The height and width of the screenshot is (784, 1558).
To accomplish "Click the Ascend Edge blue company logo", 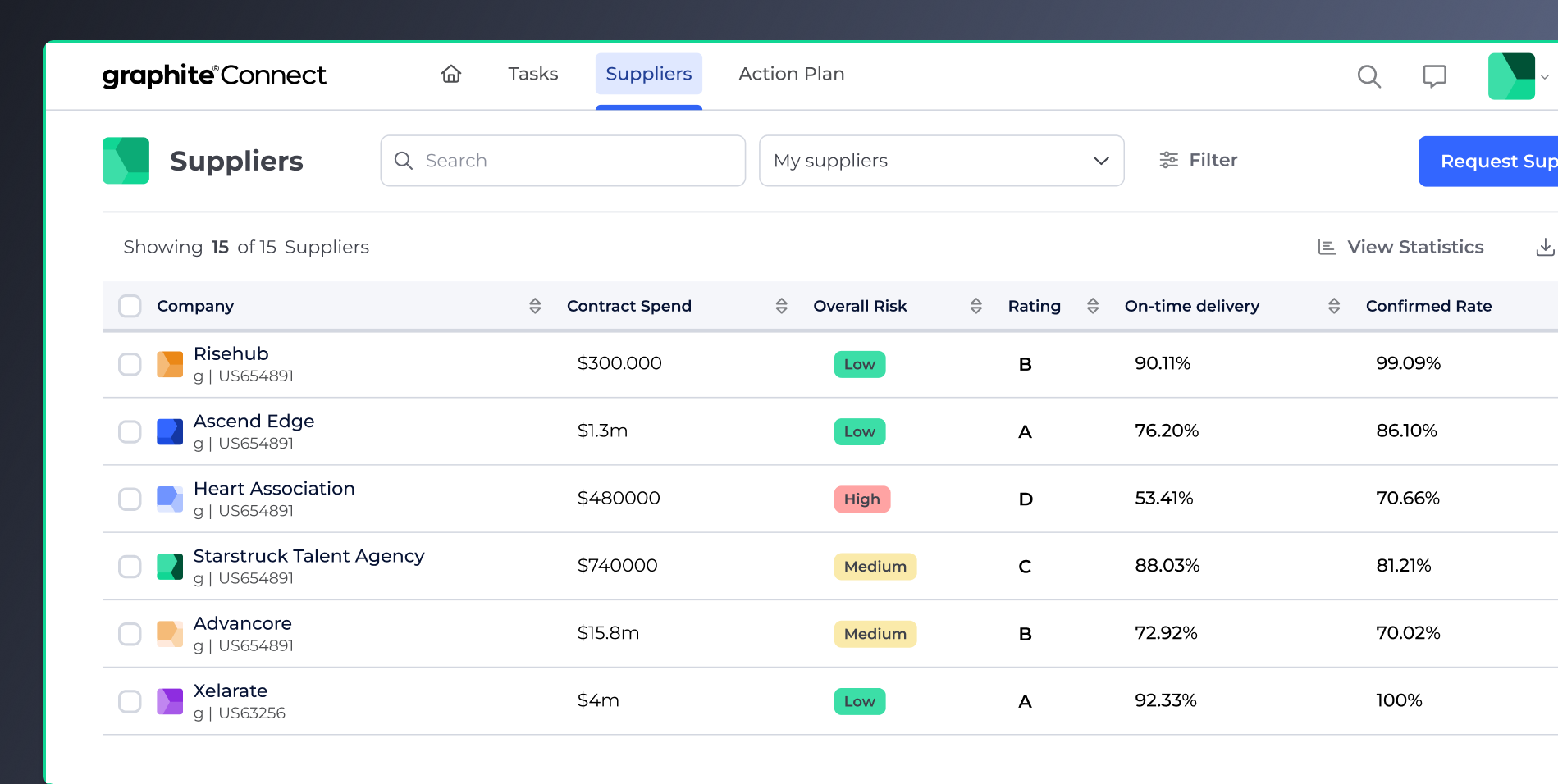I will [170, 431].
